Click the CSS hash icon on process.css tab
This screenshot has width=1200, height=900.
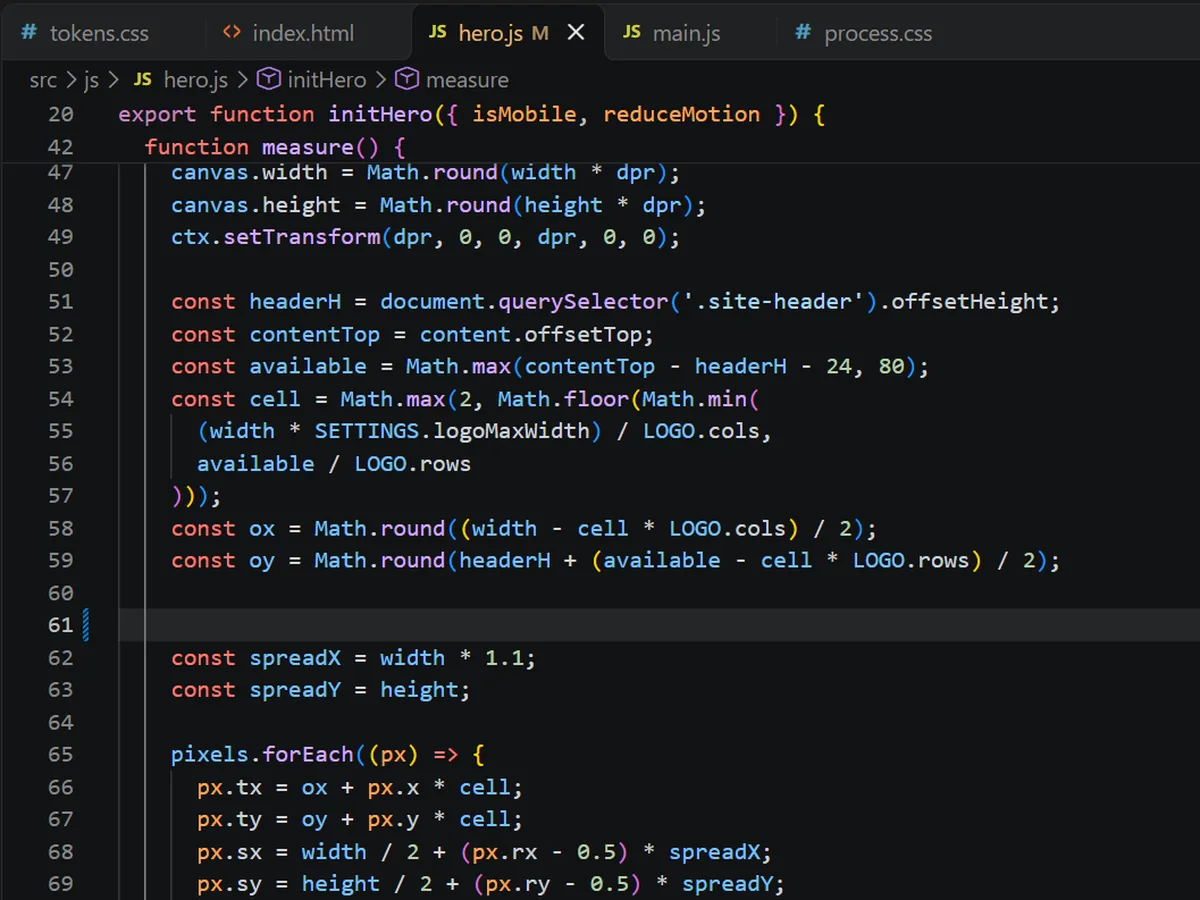pos(802,33)
